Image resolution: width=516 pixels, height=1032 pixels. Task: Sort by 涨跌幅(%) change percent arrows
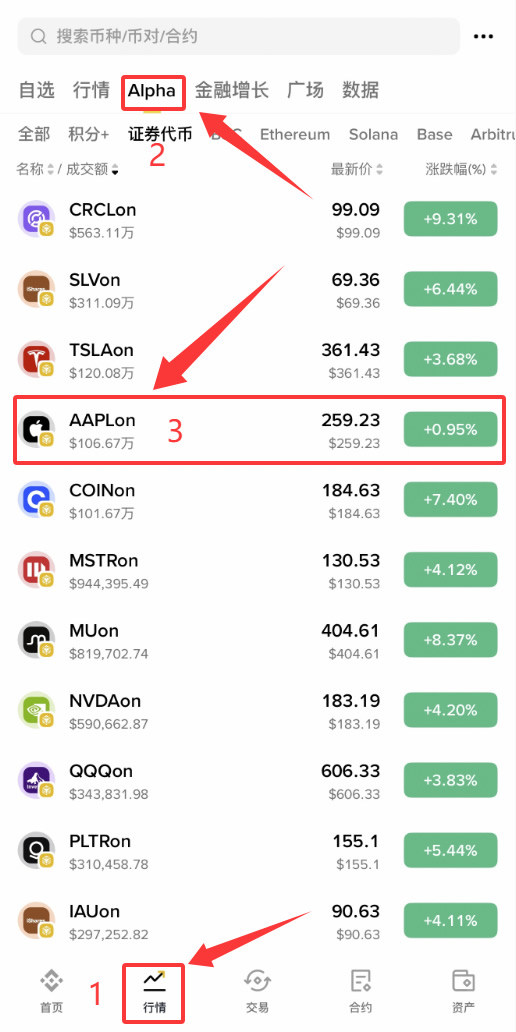click(494, 170)
